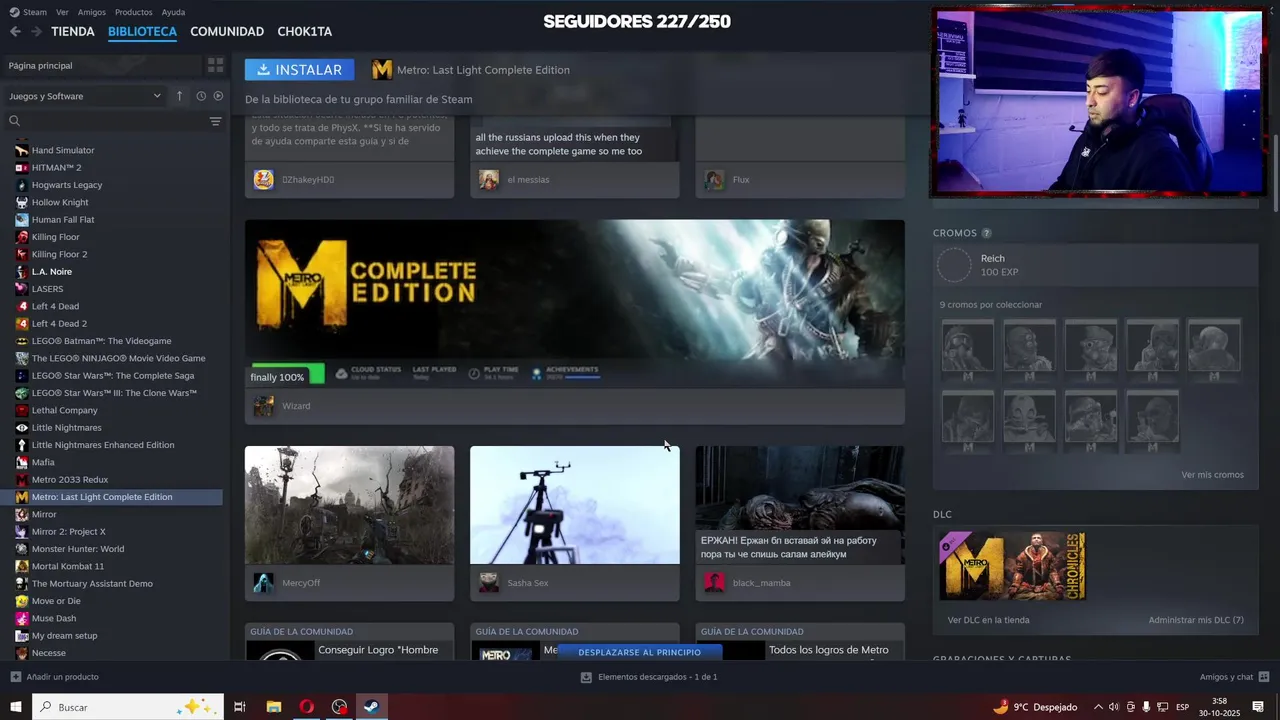Go forward with the right arrow
1280x720 pixels.
point(36,32)
